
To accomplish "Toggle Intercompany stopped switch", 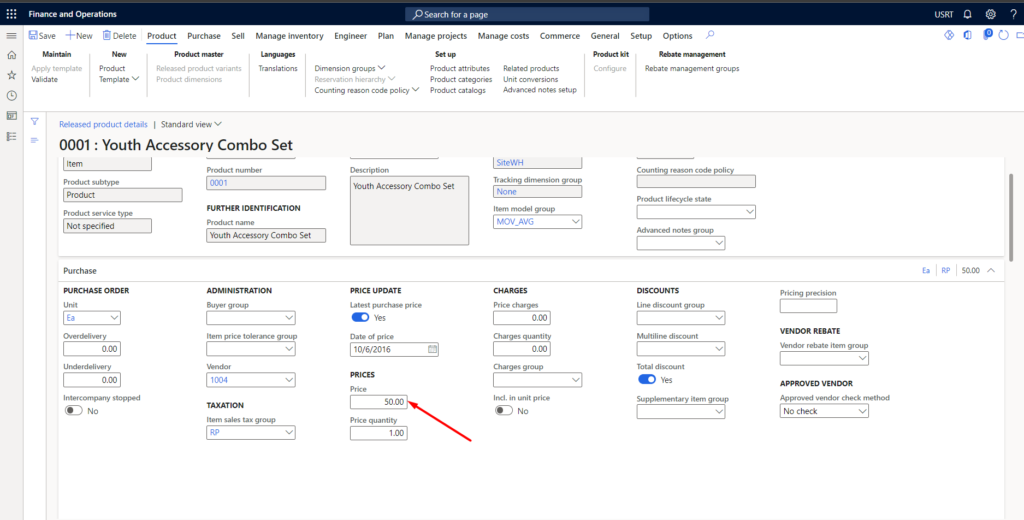I will point(74,411).
